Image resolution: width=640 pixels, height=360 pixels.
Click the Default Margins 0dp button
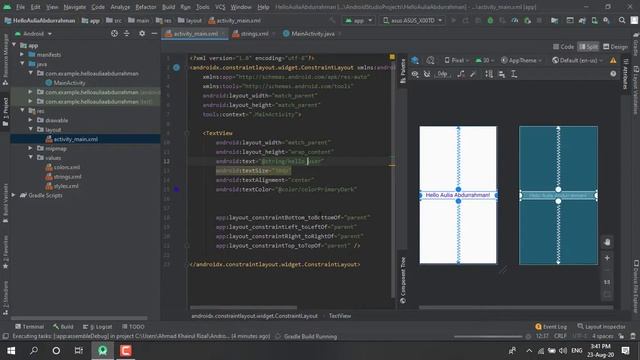(x=443, y=74)
